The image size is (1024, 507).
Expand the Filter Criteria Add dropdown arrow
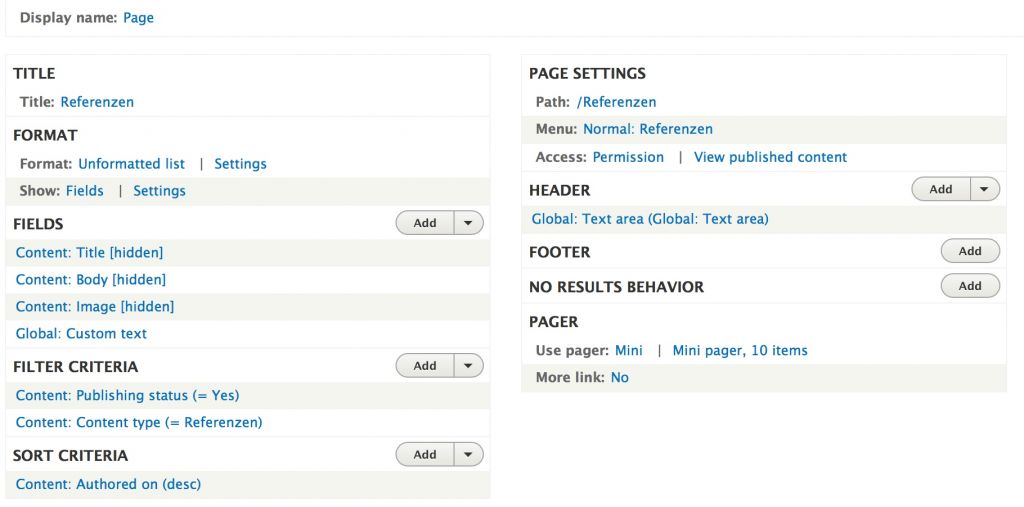click(469, 366)
